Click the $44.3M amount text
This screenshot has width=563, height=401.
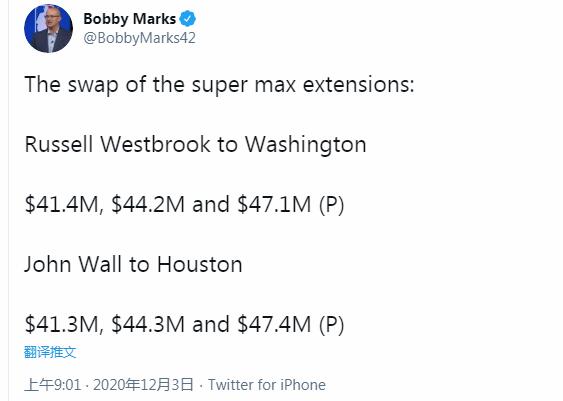tap(148, 324)
